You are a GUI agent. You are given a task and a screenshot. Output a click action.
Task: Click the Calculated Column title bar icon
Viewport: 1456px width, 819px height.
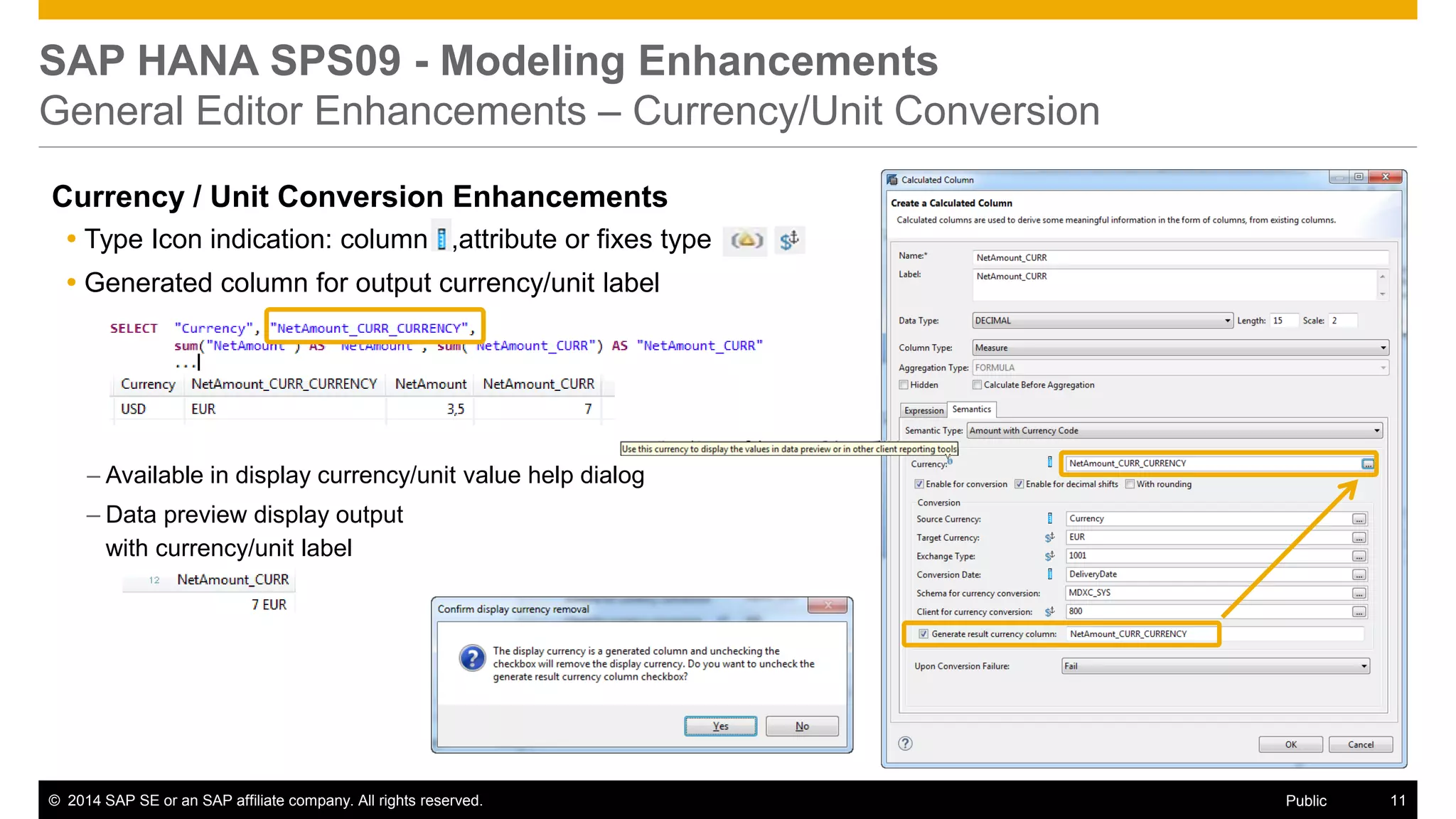tap(892, 180)
